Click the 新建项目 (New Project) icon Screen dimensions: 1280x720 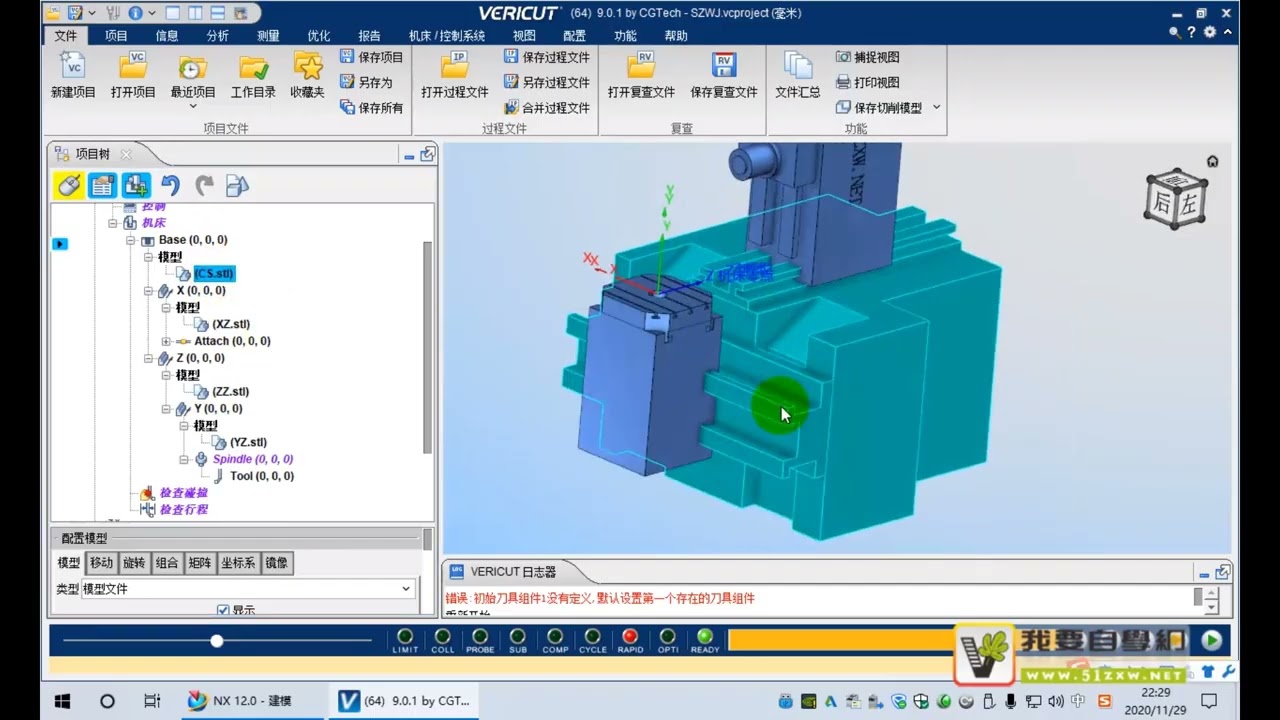(x=73, y=75)
